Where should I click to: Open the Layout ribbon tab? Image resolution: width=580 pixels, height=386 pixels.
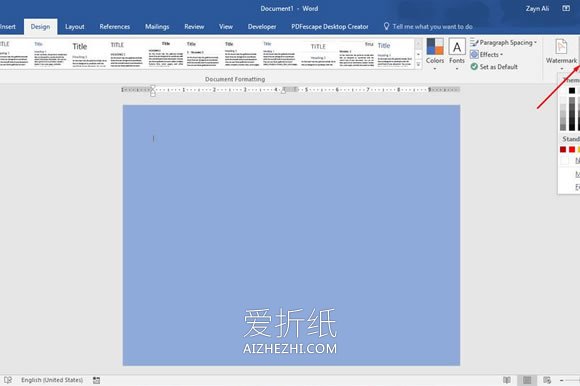click(x=75, y=27)
